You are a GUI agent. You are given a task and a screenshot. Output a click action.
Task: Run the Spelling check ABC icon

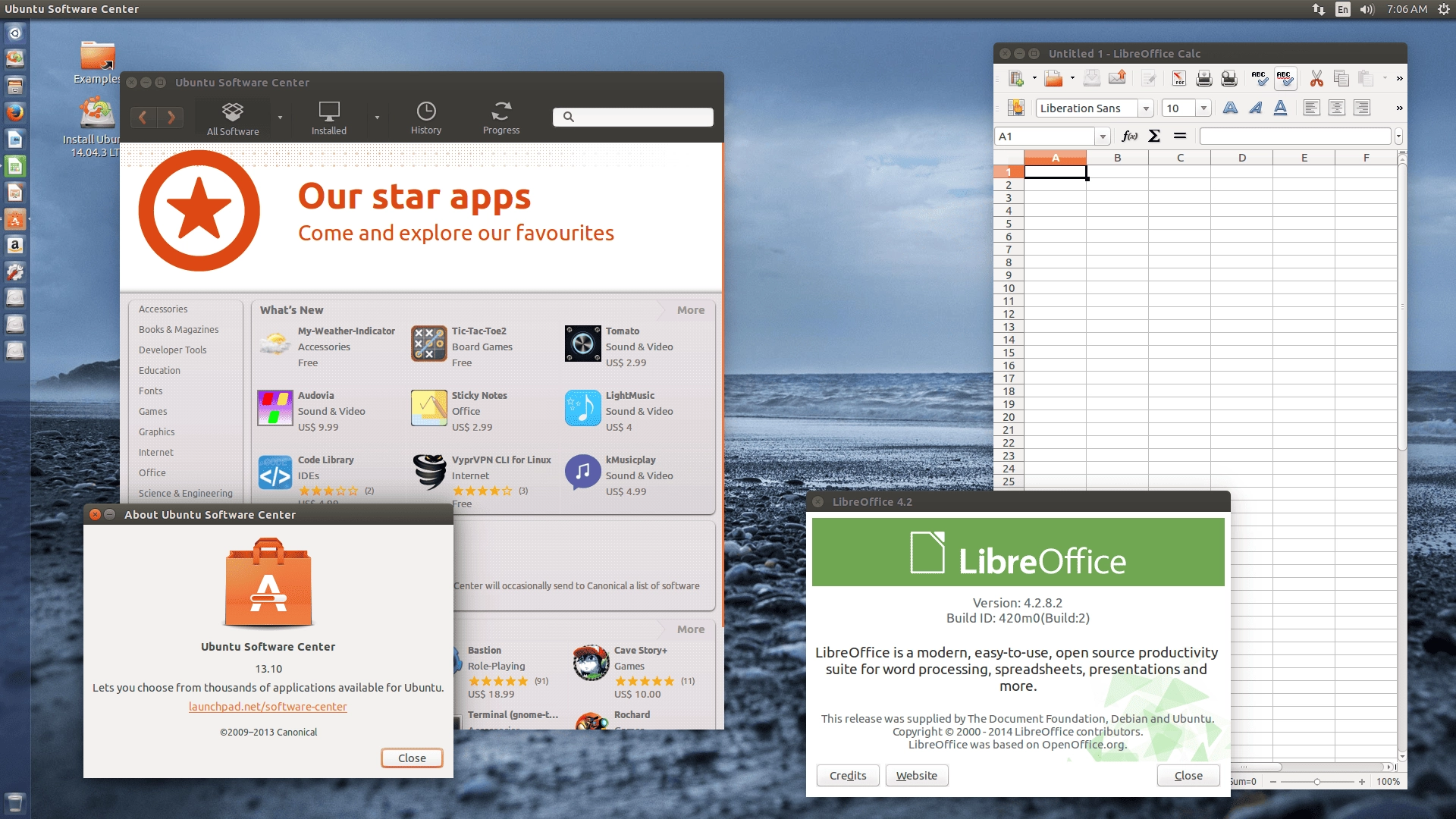click(x=1260, y=78)
